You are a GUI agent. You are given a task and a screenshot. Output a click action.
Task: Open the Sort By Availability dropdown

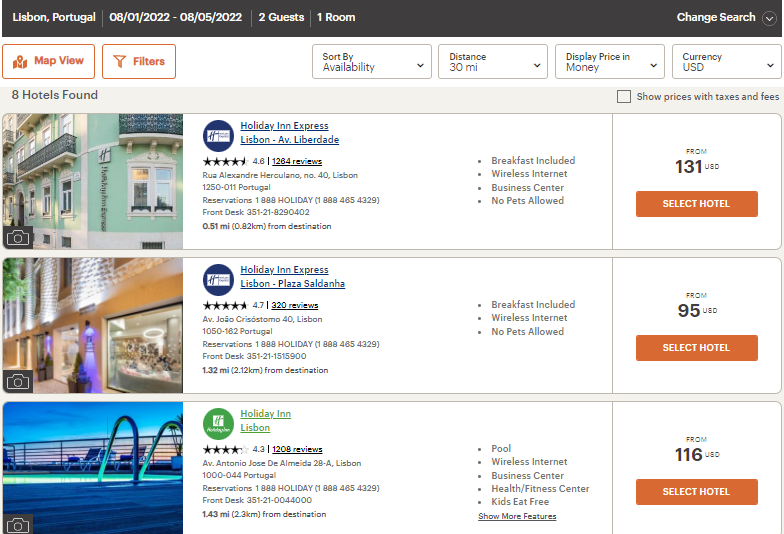click(372, 62)
